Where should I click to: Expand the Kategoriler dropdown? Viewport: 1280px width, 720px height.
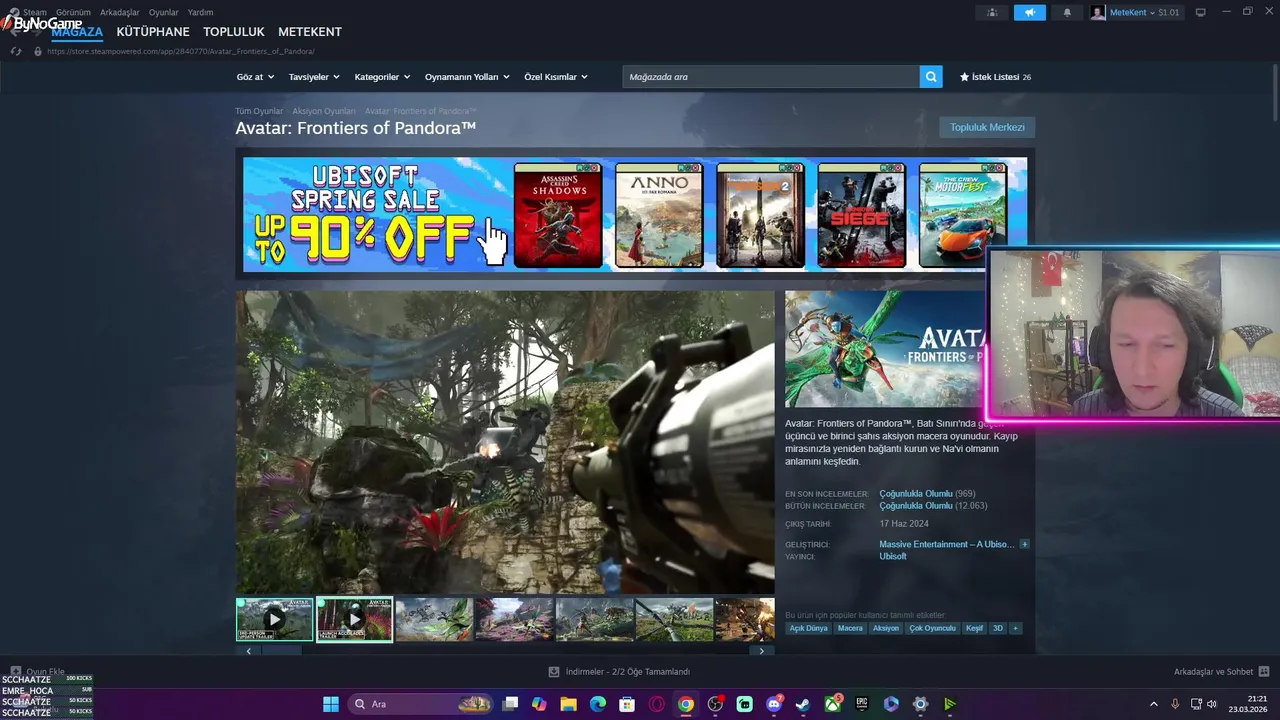pos(382,77)
